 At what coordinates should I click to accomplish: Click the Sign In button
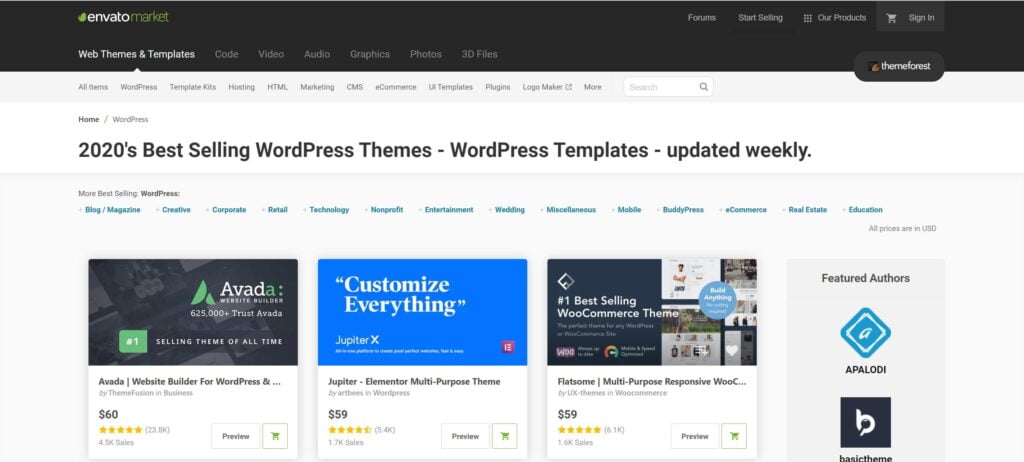tap(921, 18)
